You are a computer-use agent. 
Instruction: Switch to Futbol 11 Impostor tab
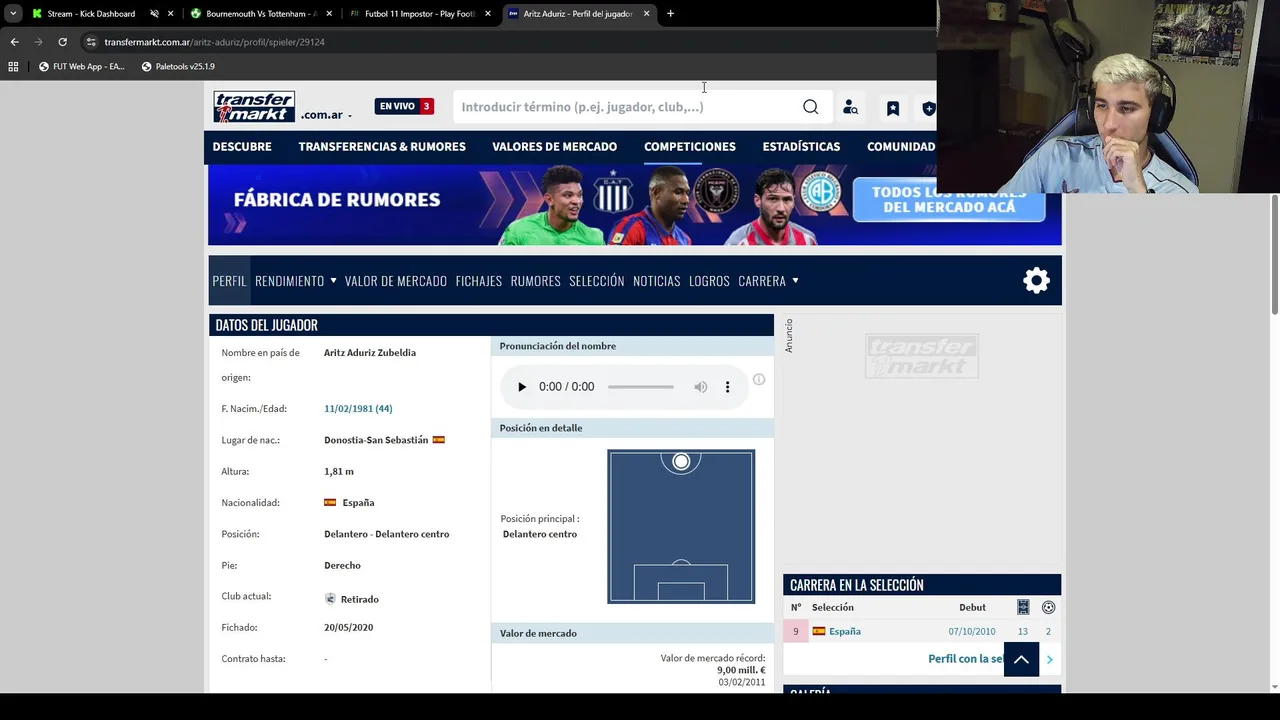click(420, 14)
